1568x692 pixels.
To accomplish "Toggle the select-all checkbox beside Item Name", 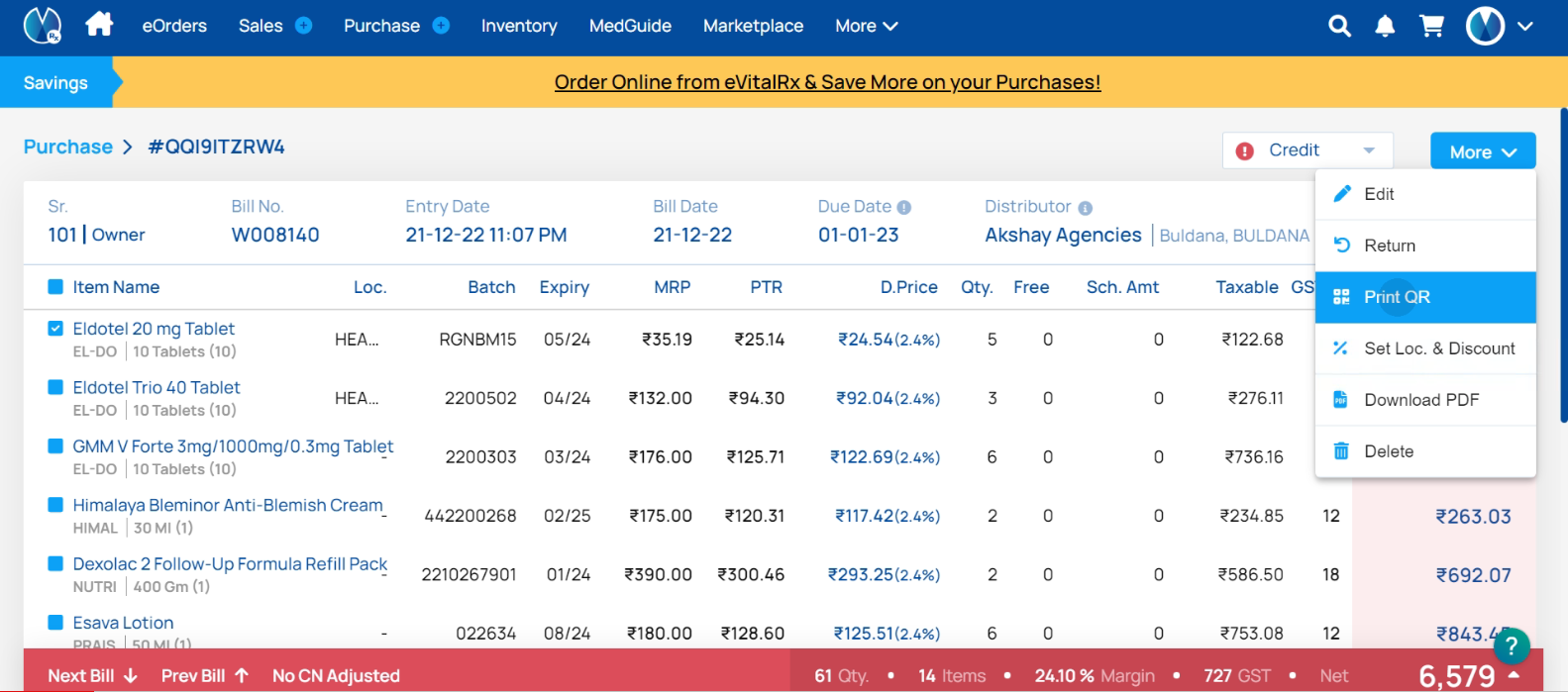I will (x=55, y=287).
